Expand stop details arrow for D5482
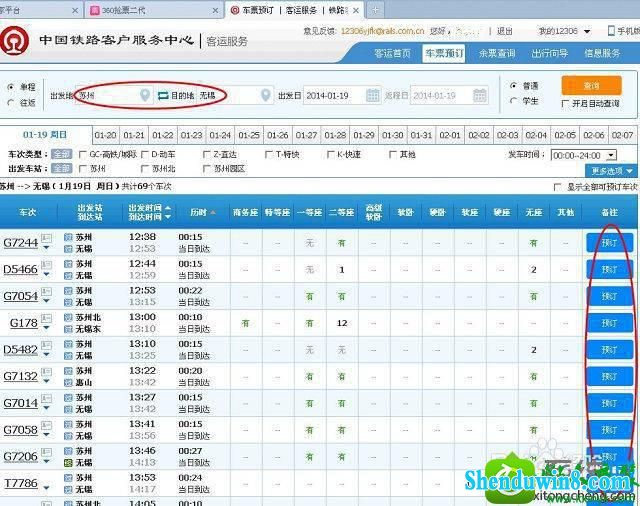 (x=47, y=355)
